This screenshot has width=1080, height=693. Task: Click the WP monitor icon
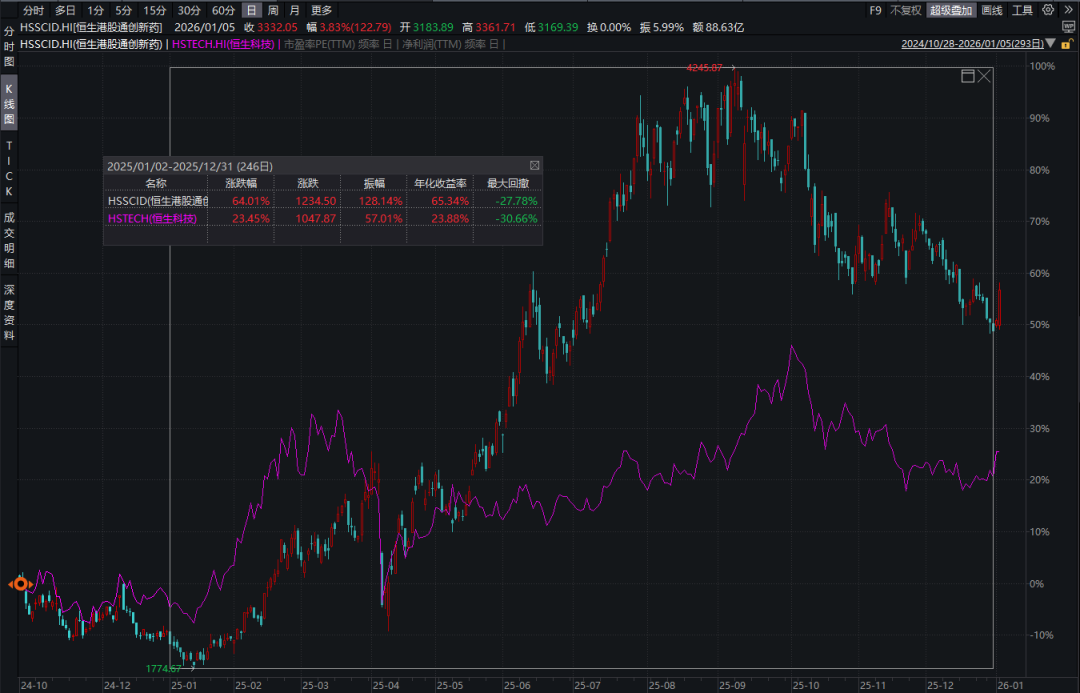click(x=1068, y=27)
